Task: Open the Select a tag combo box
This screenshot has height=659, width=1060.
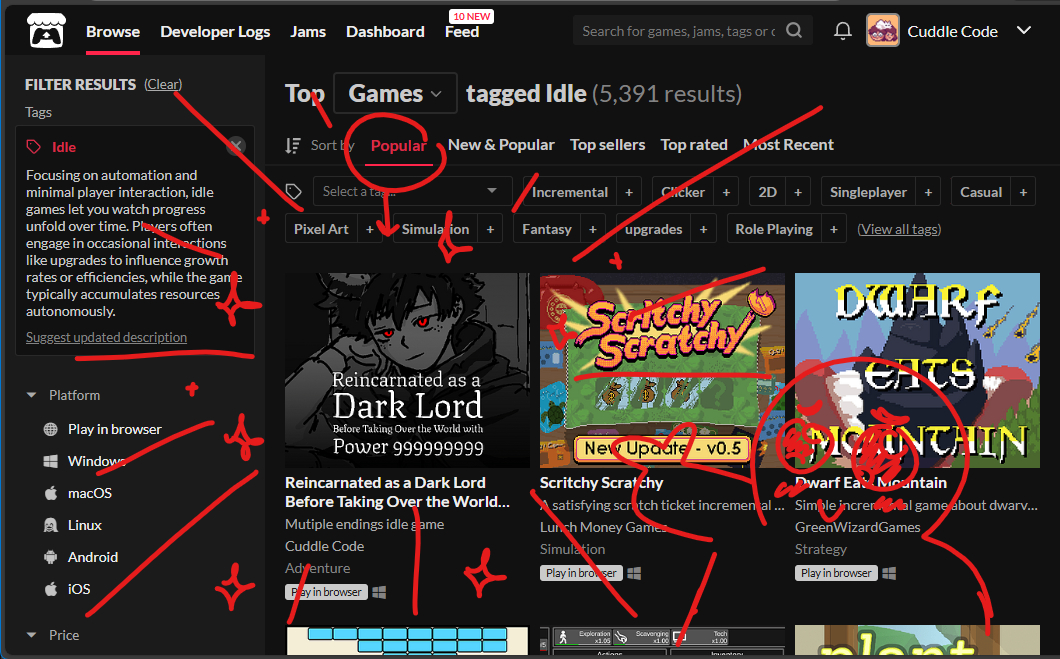Action: click(x=411, y=191)
